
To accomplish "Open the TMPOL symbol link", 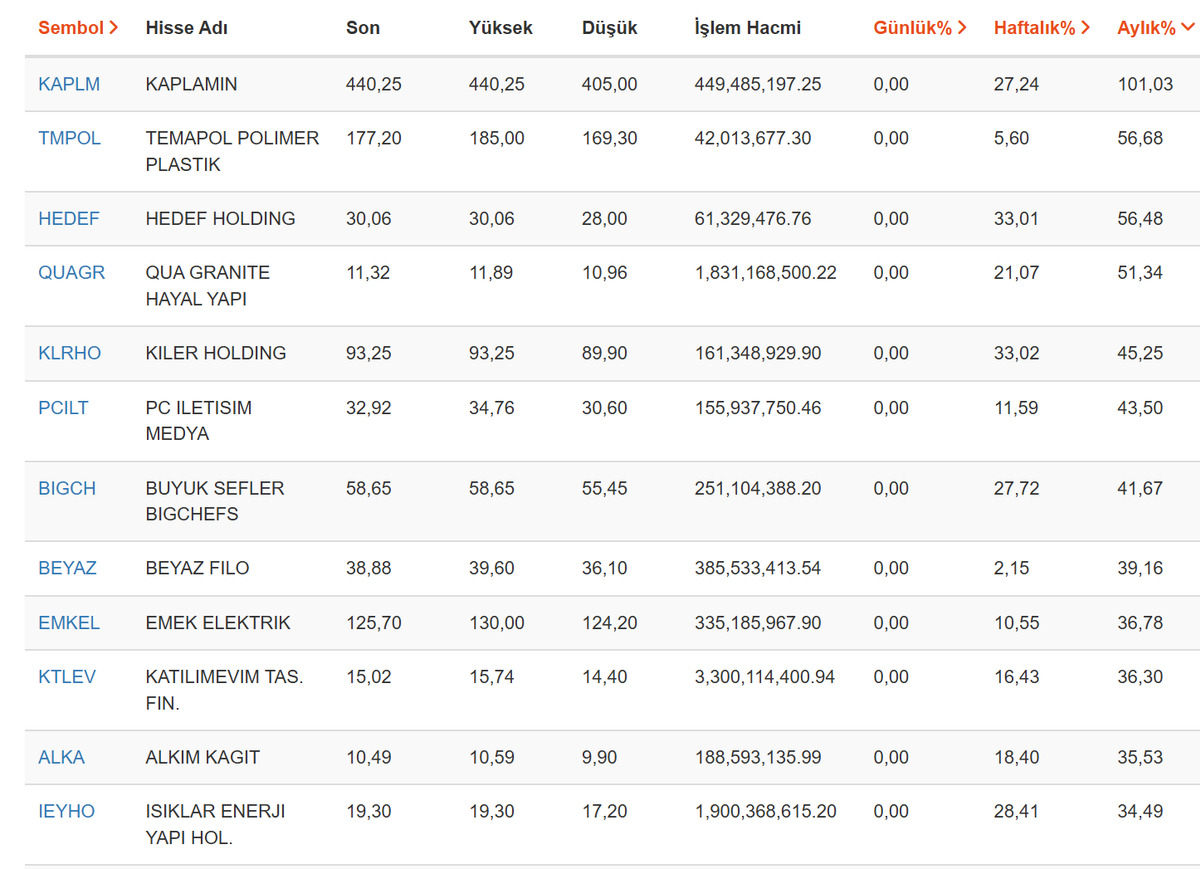I will coord(70,138).
